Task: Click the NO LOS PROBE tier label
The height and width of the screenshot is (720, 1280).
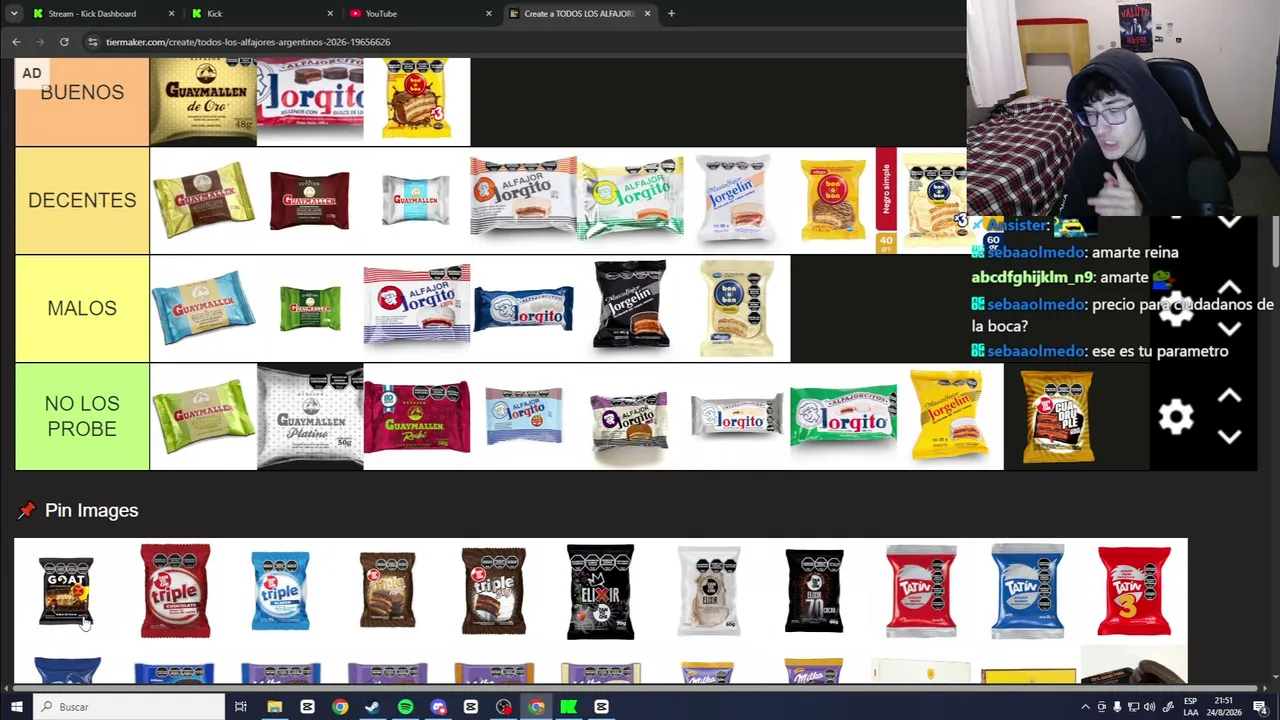Action: click(82, 416)
